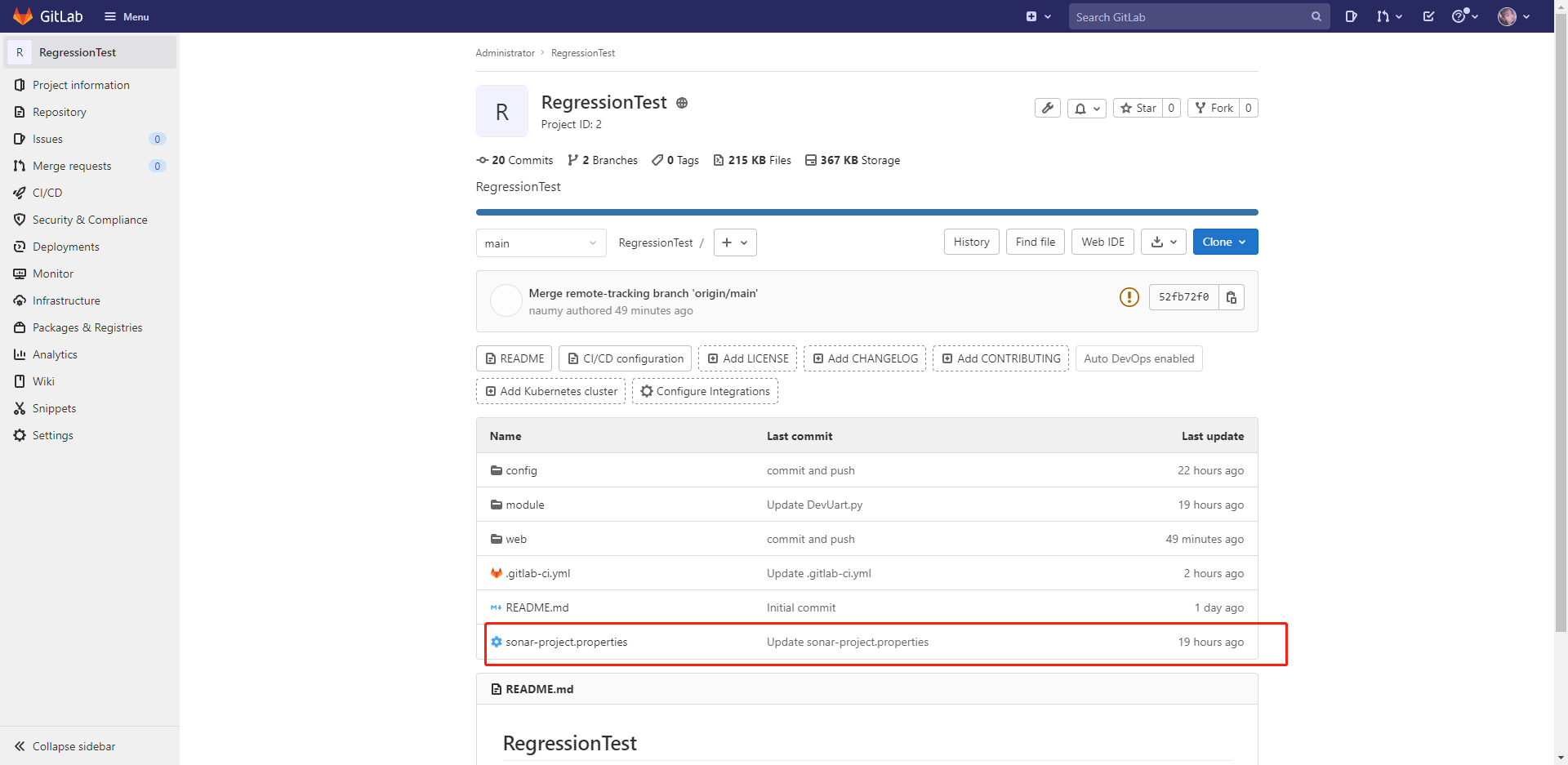Open the sonar-project.properties file

[x=566, y=642]
